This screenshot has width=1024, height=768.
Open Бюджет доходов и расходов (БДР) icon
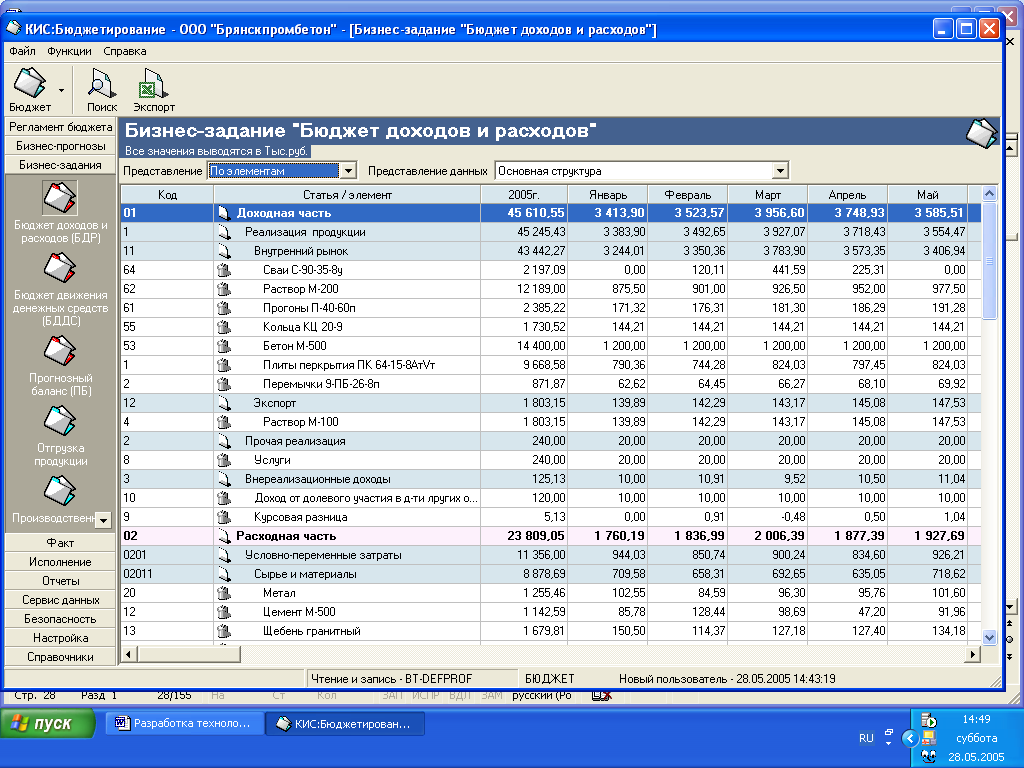60,198
